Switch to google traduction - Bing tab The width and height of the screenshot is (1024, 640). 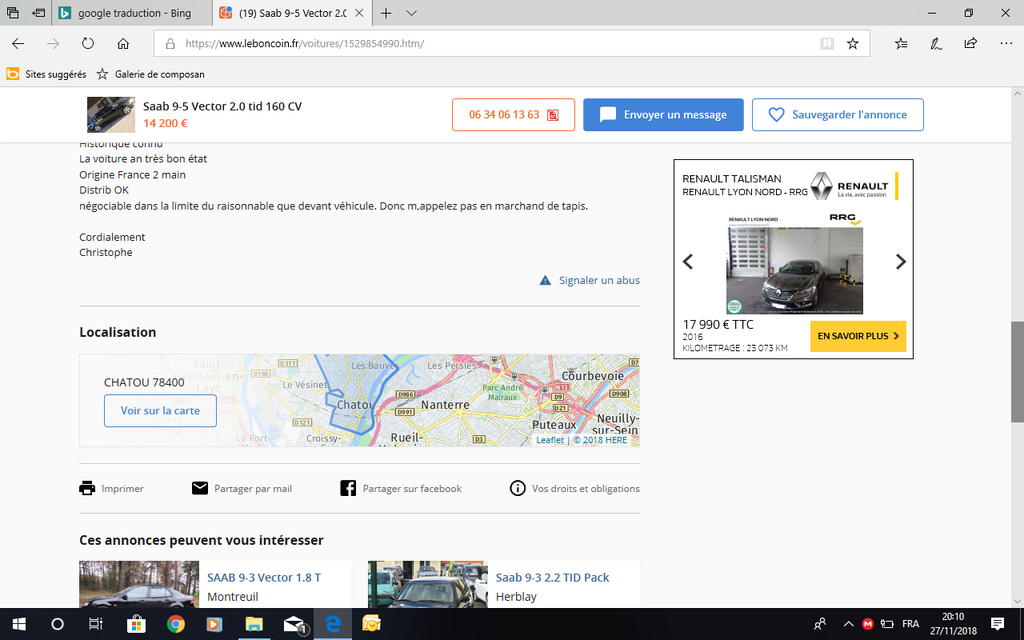click(131, 13)
